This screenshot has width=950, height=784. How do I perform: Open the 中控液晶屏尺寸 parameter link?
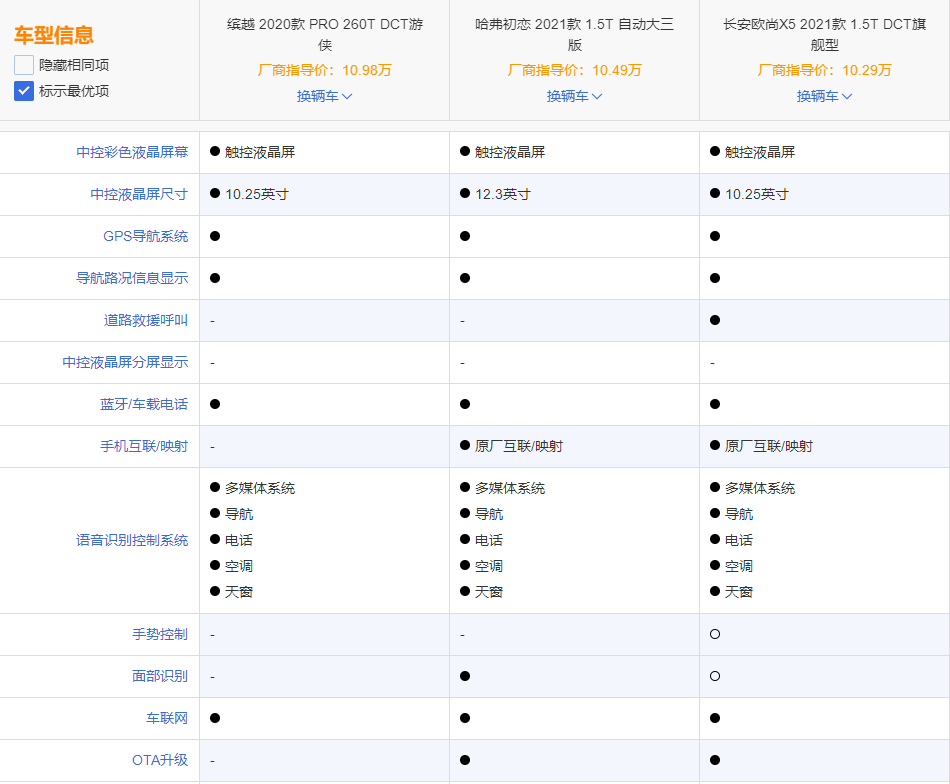pos(139,194)
